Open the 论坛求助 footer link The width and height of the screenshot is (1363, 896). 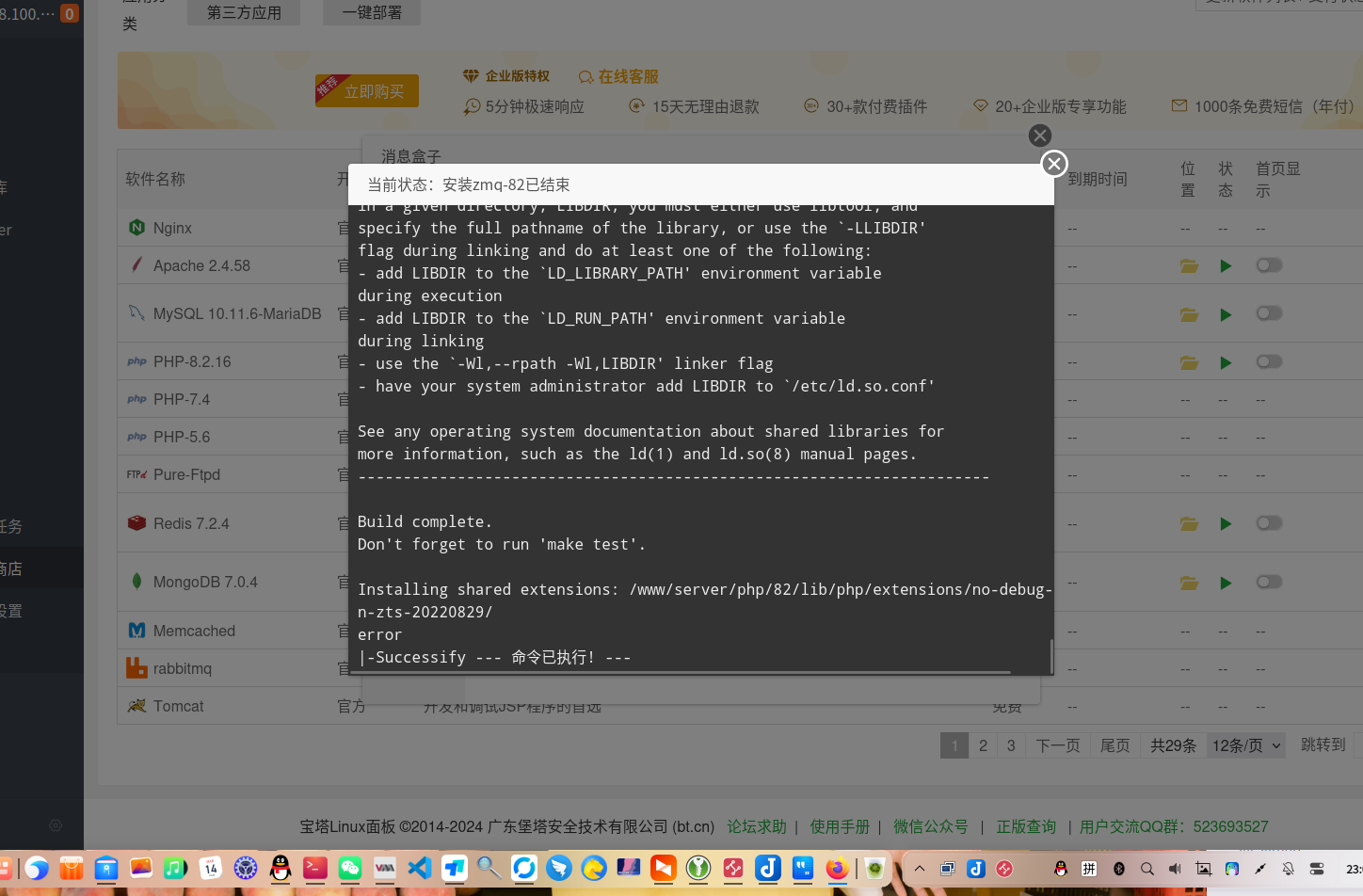757,826
